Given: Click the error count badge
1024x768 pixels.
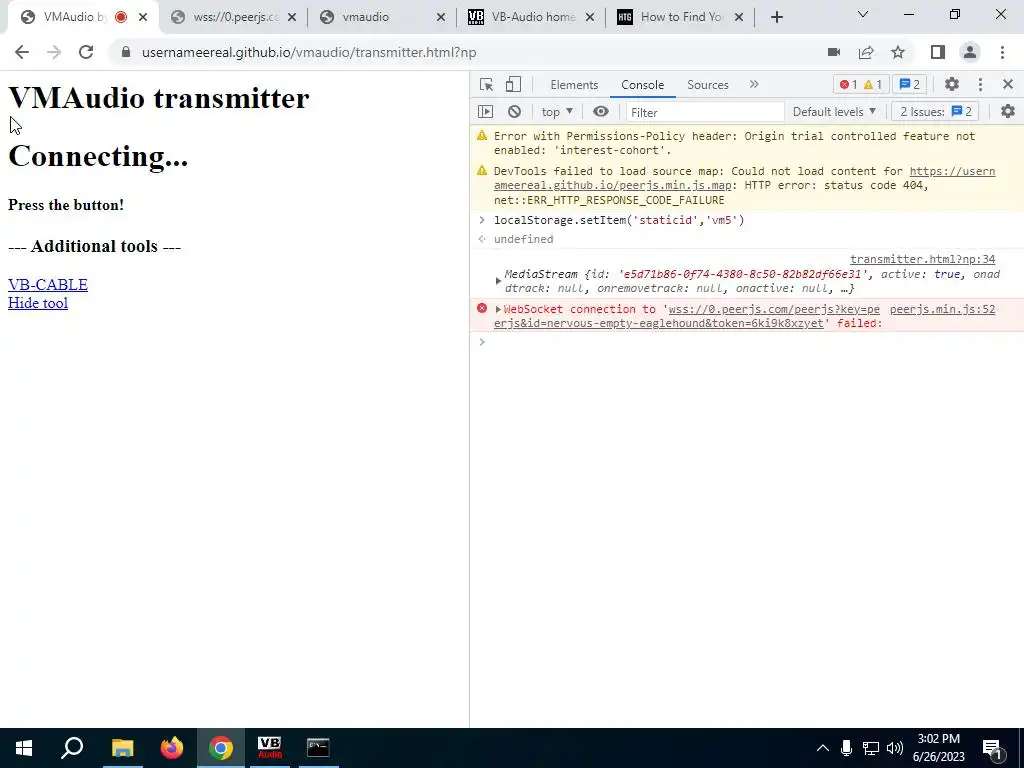Looking at the screenshot, I should [848, 84].
